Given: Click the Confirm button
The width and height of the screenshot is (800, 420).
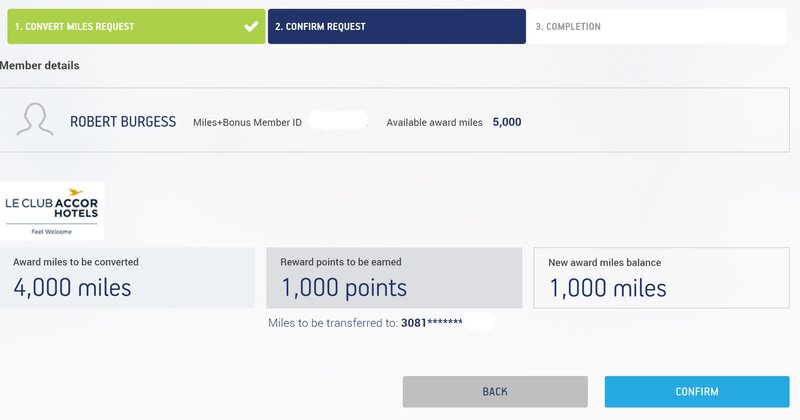Looking at the screenshot, I should tap(697, 391).
